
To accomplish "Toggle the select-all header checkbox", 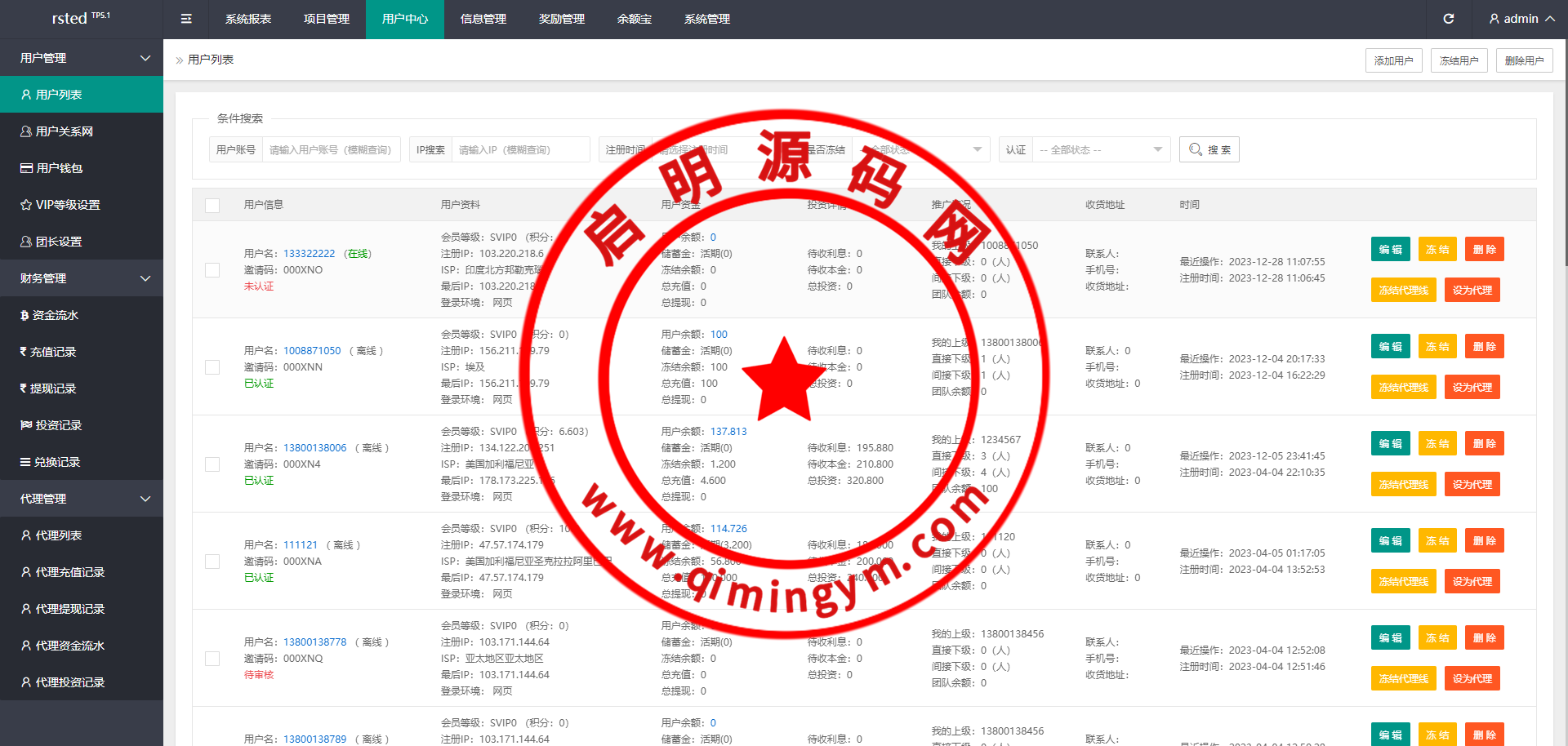I will click(x=212, y=205).
